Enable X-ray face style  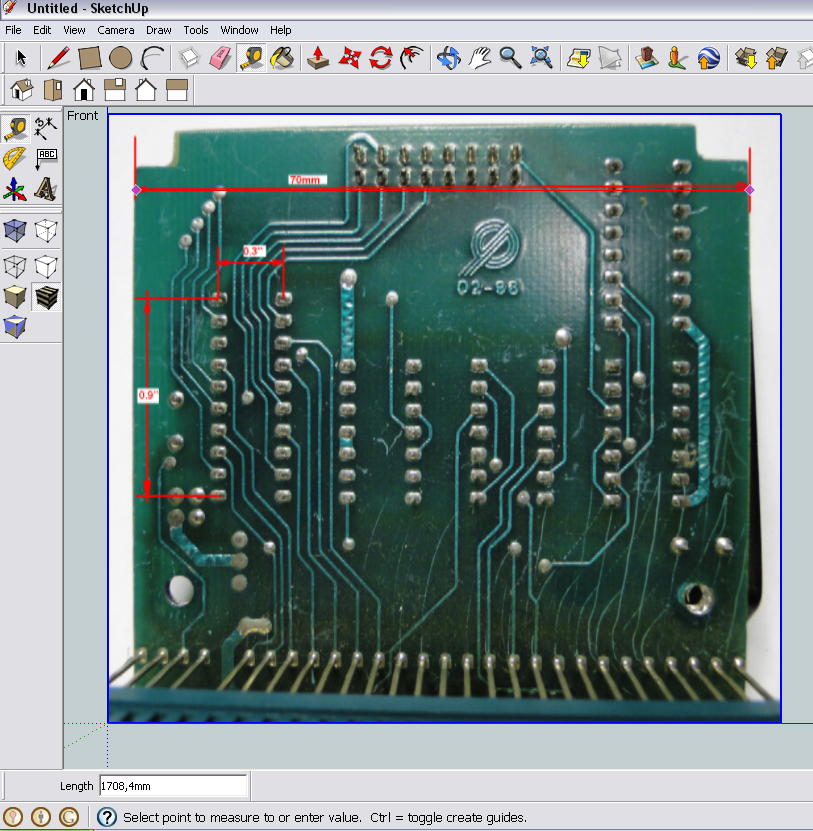coord(15,231)
